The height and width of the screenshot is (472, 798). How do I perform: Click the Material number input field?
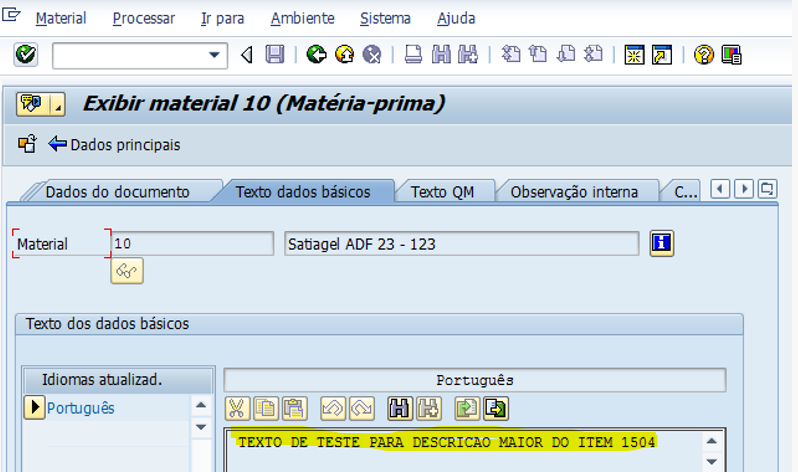[190, 244]
